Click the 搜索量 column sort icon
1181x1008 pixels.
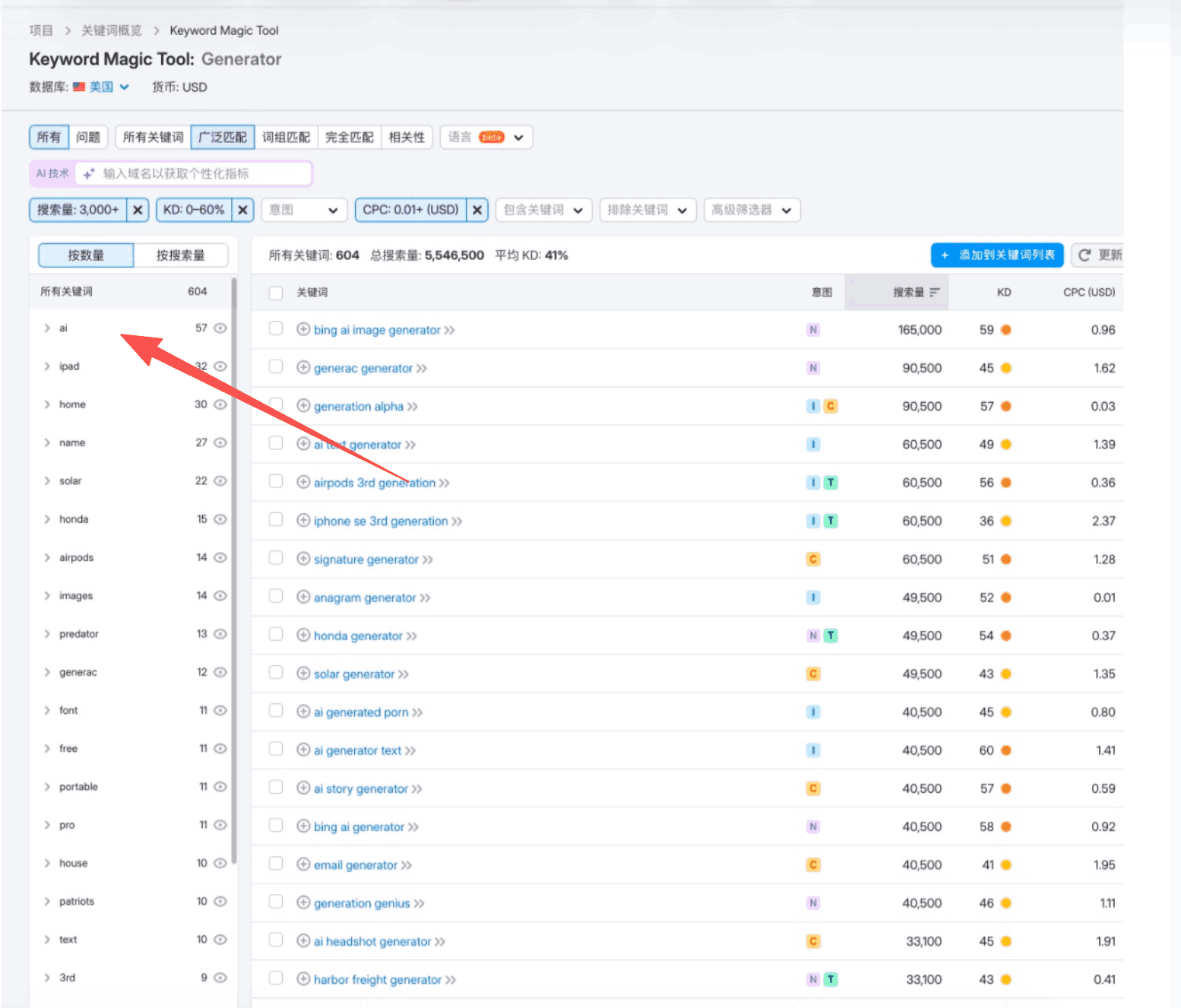(x=935, y=293)
